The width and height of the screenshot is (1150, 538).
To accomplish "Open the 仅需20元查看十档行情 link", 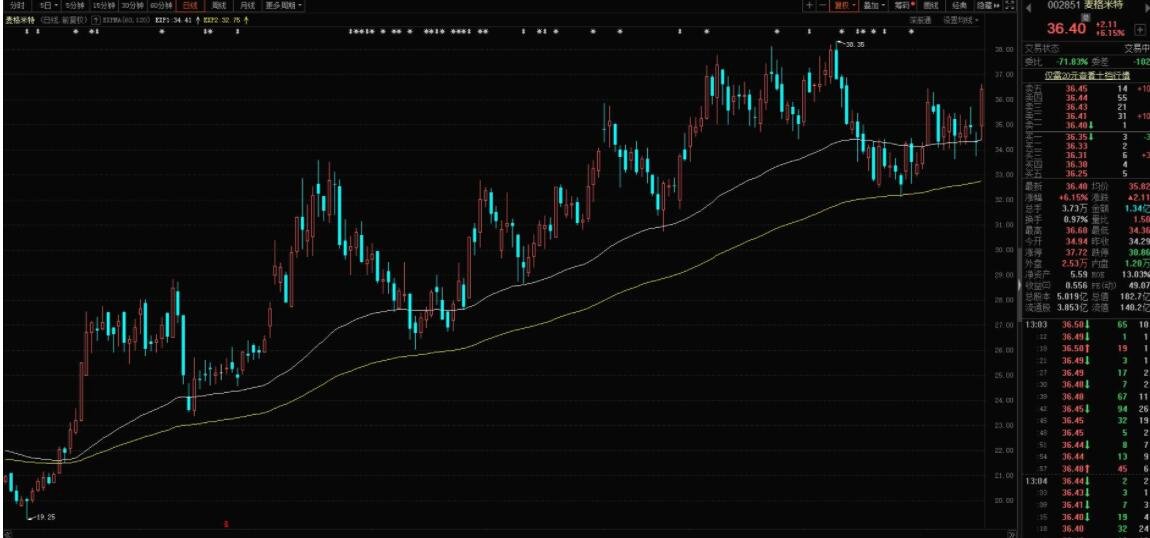I will pyautogui.click(x=1088, y=75).
